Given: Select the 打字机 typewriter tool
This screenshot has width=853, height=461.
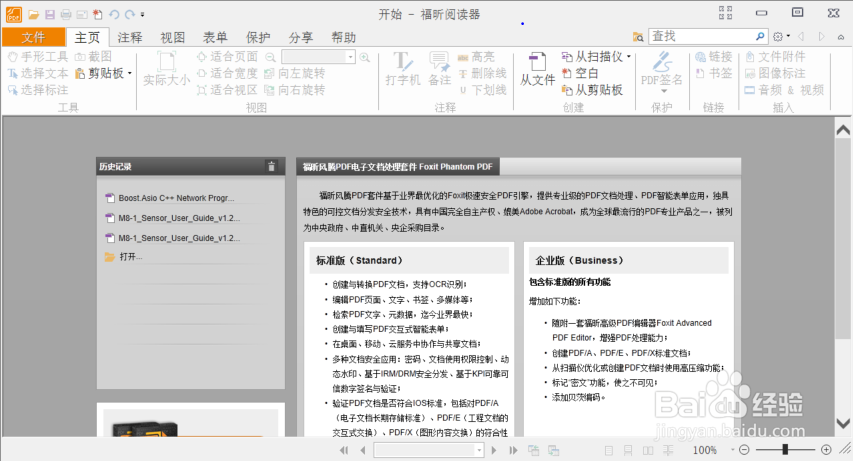Looking at the screenshot, I should (x=403, y=69).
